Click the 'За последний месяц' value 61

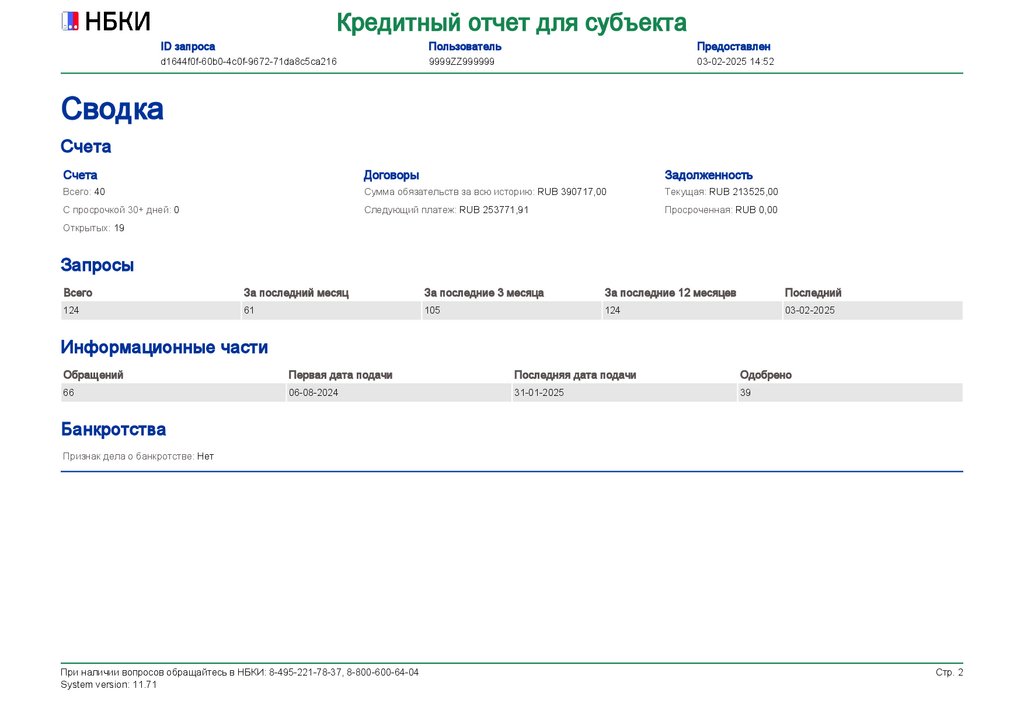pyautogui.click(x=250, y=311)
